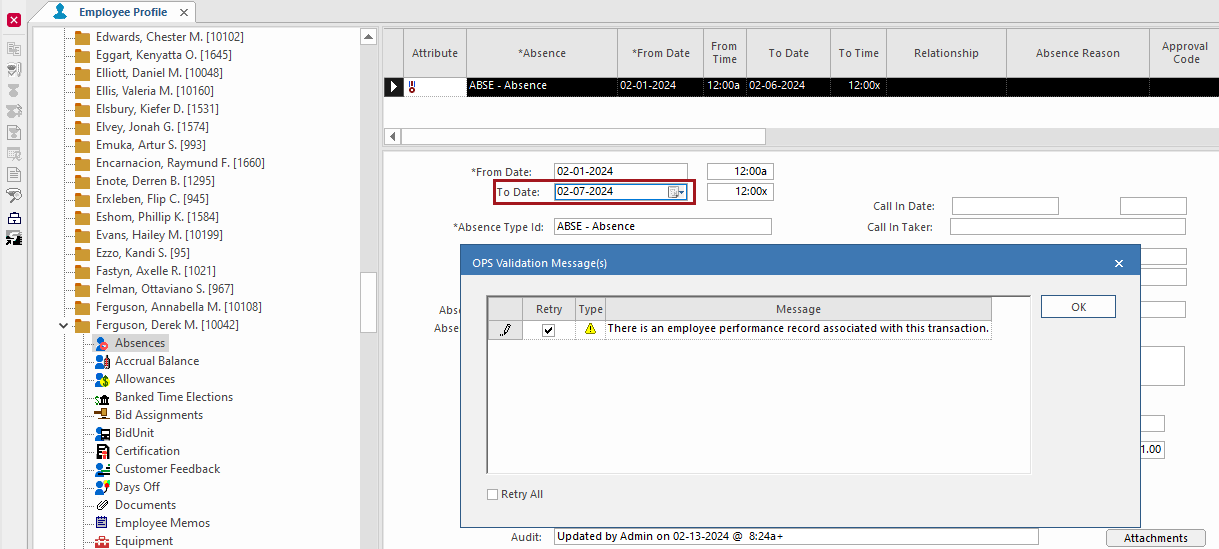Click the row selector arrow of the absence grid row
The width and height of the screenshot is (1219, 549).
(394, 87)
